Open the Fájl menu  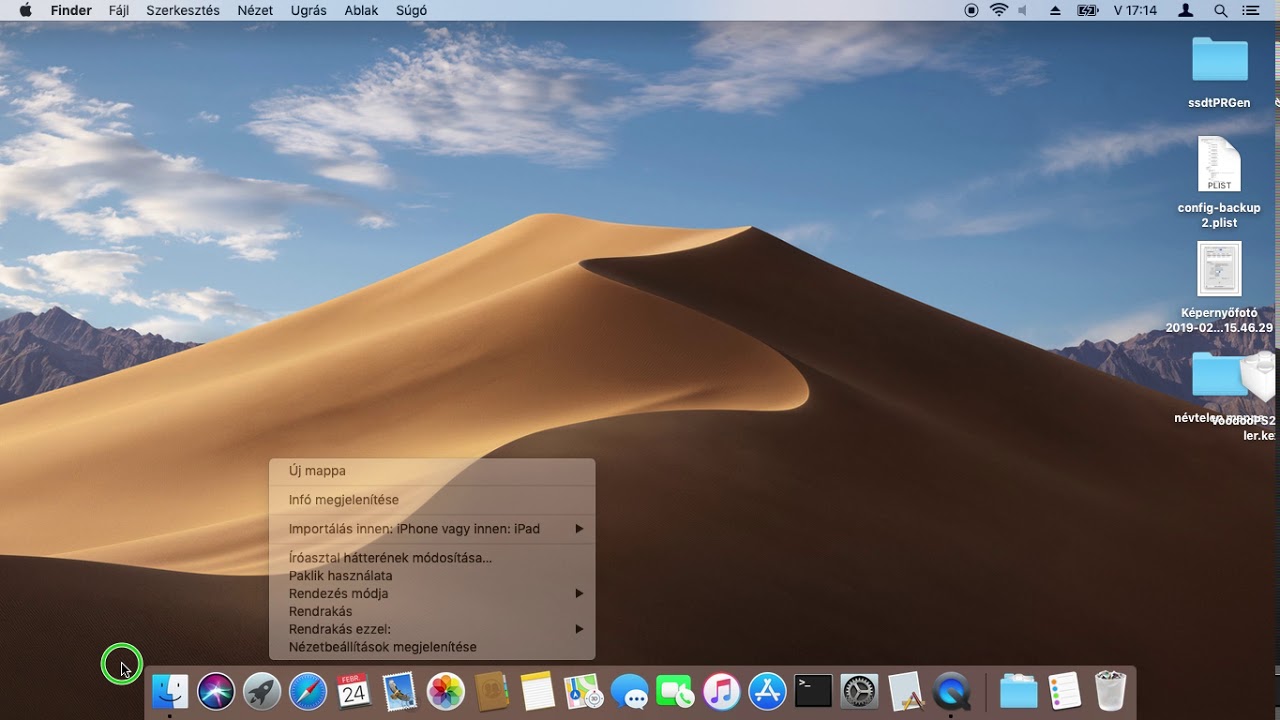pos(119,10)
